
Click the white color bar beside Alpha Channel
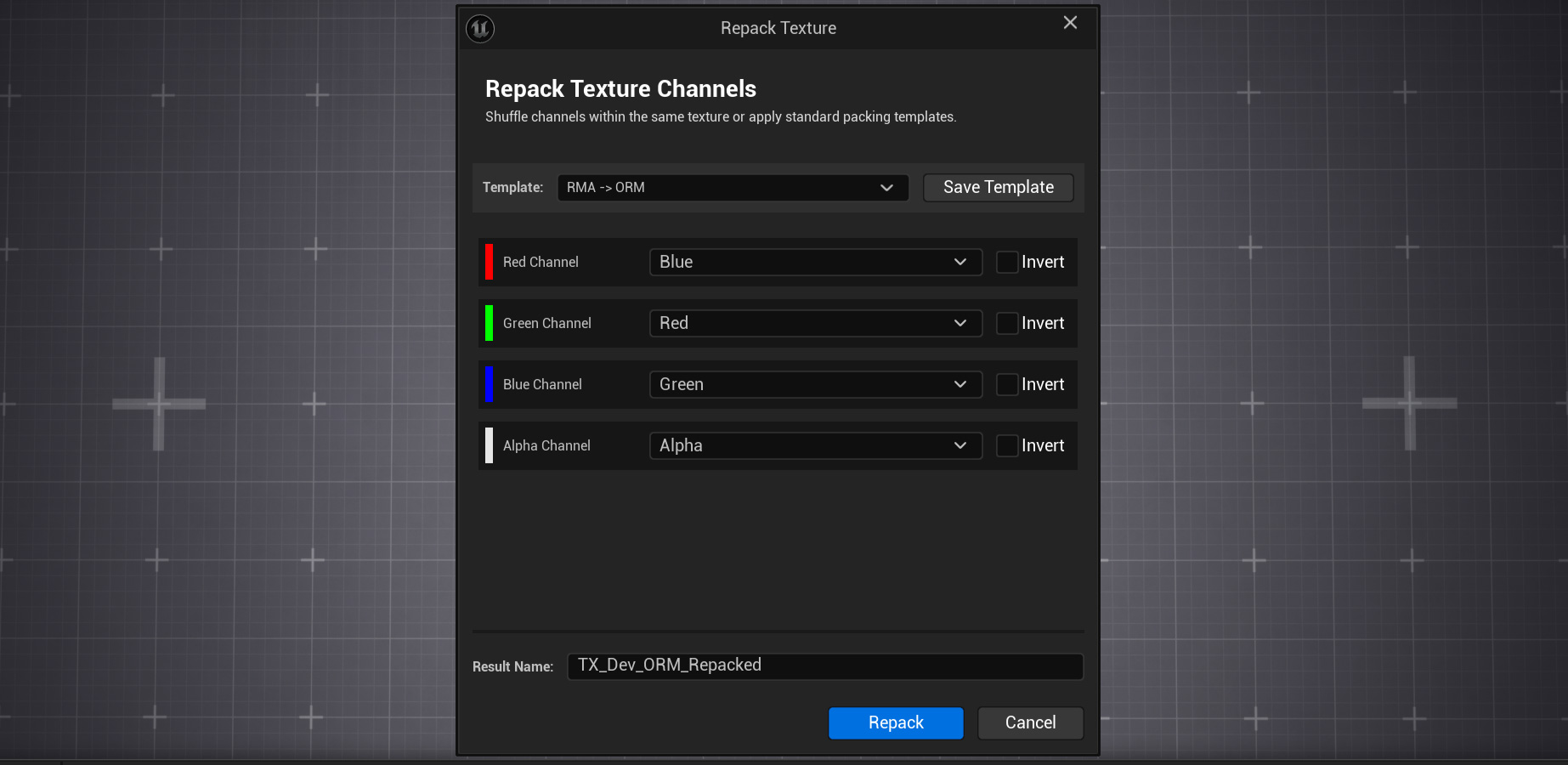coord(490,445)
